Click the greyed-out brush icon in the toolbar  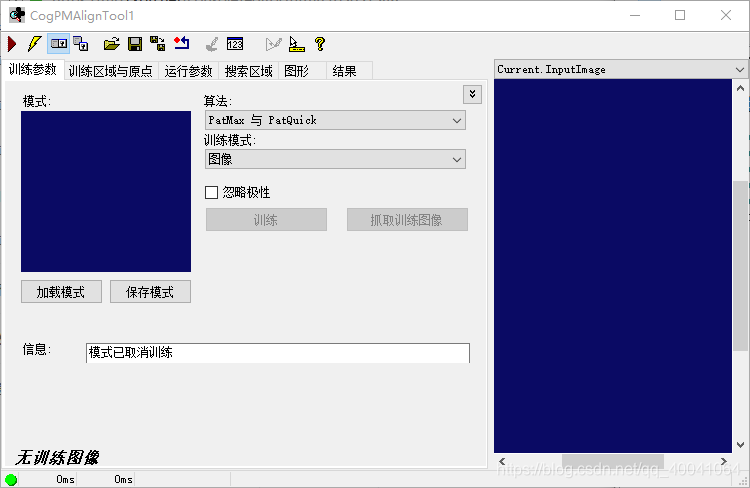point(211,44)
